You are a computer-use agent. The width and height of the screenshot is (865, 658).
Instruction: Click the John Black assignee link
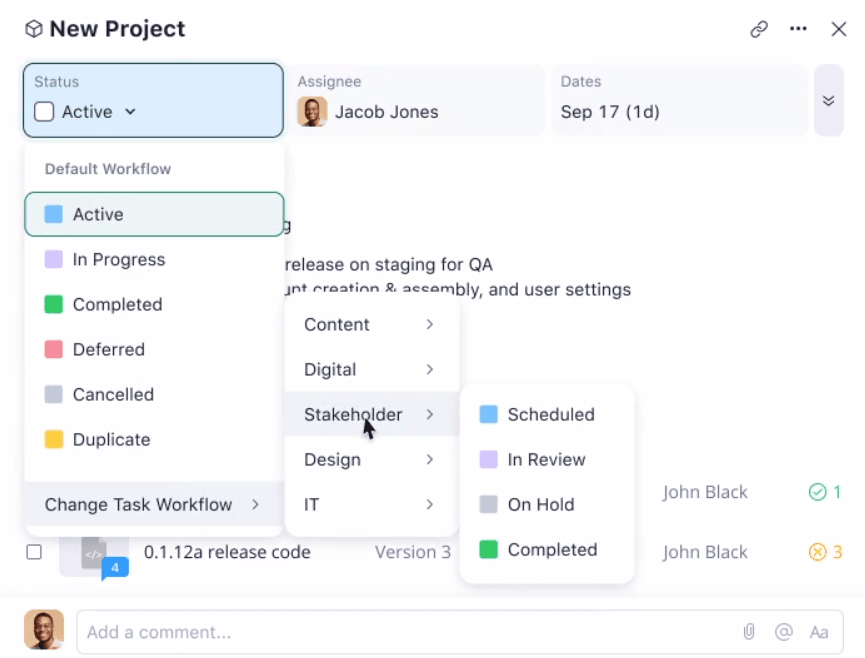pos(705,492)
